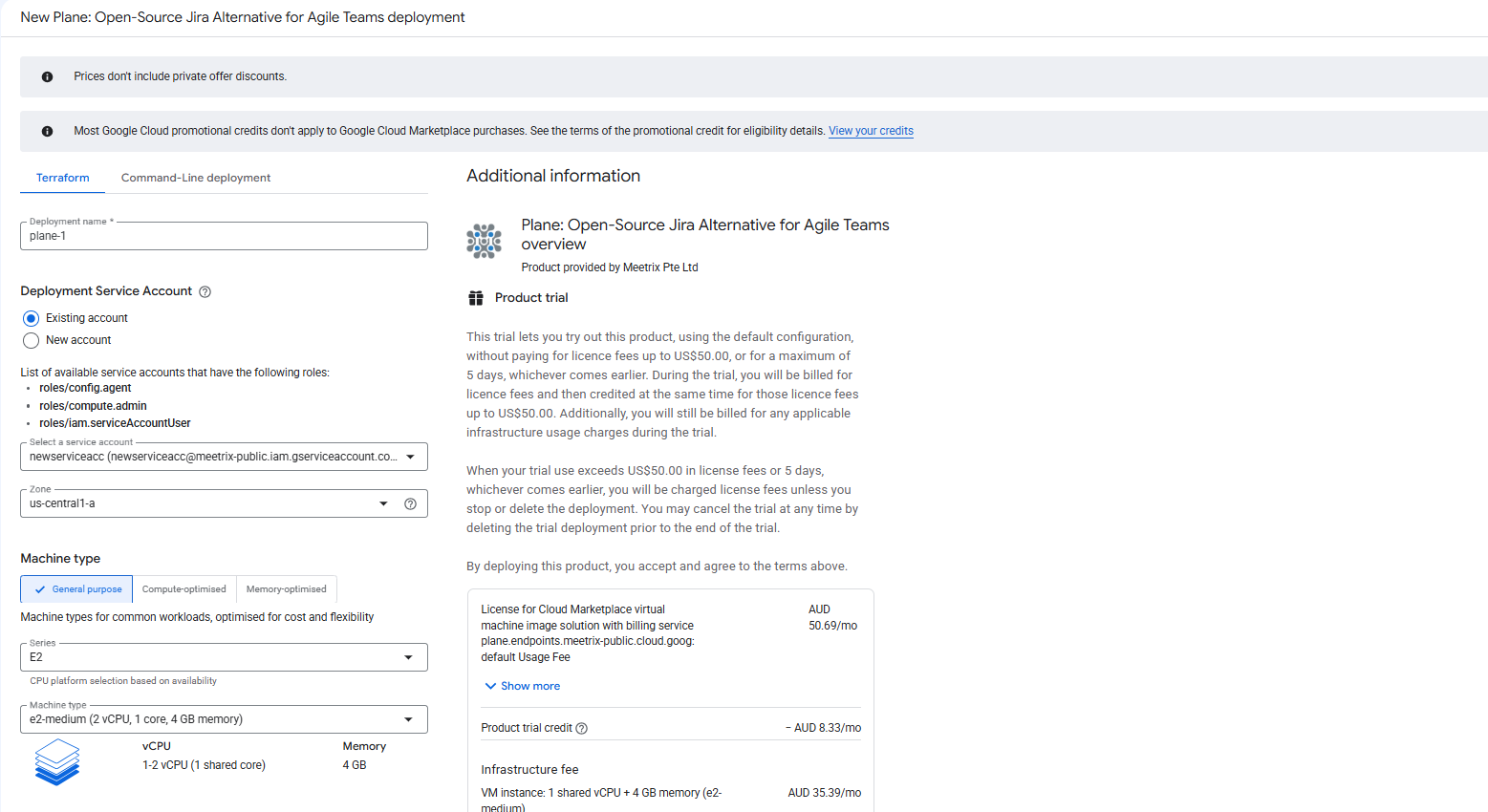
Task: Open the Series dropdown showing E2
Action: [x=224, y=657]
